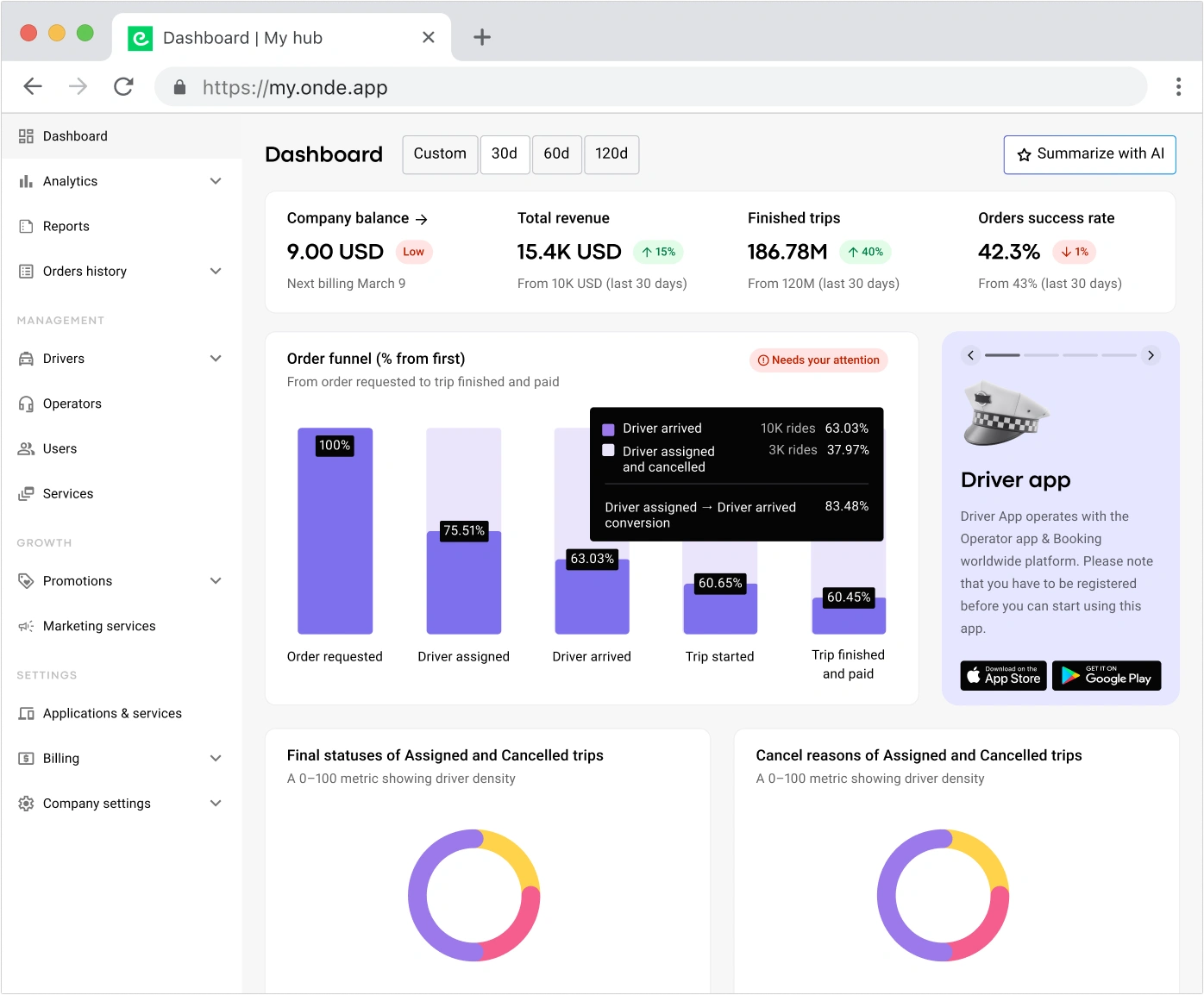Viewport: 1204px width, 995px height.
Task: Click the Driver arrived funnel bar
Action: pos(592,595)
